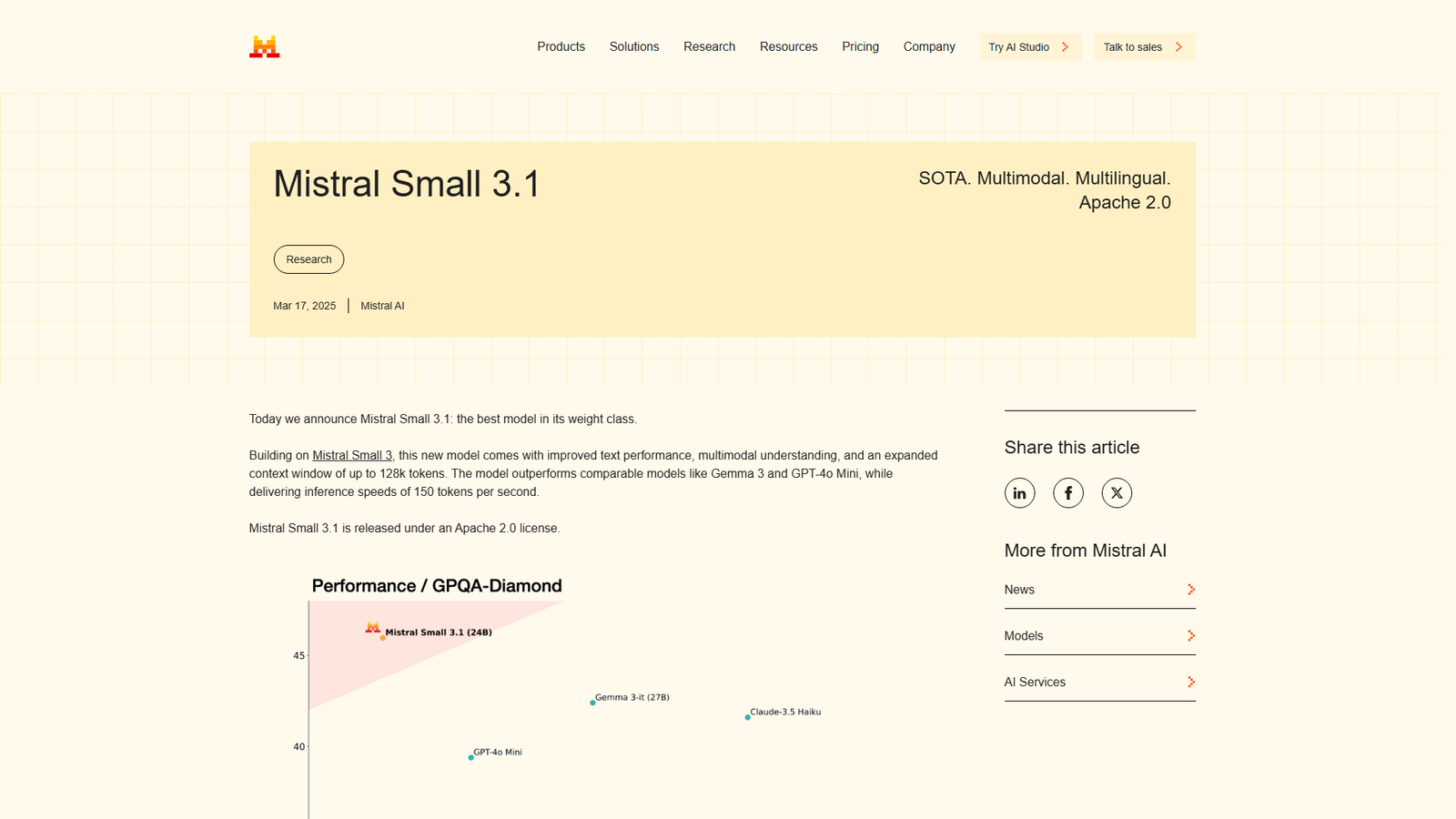Image resolution: width=1456 pixels, height=819 pixels.
Task: Click the orange arrow beside AI Services
Action: click(x=1190, y=682)
